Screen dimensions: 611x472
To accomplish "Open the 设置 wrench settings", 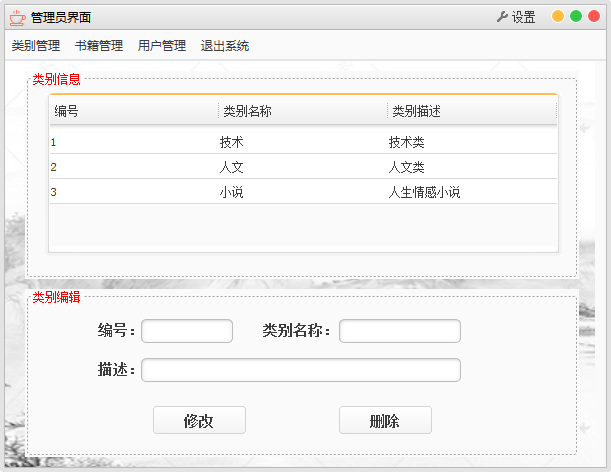I will point(516,17).
